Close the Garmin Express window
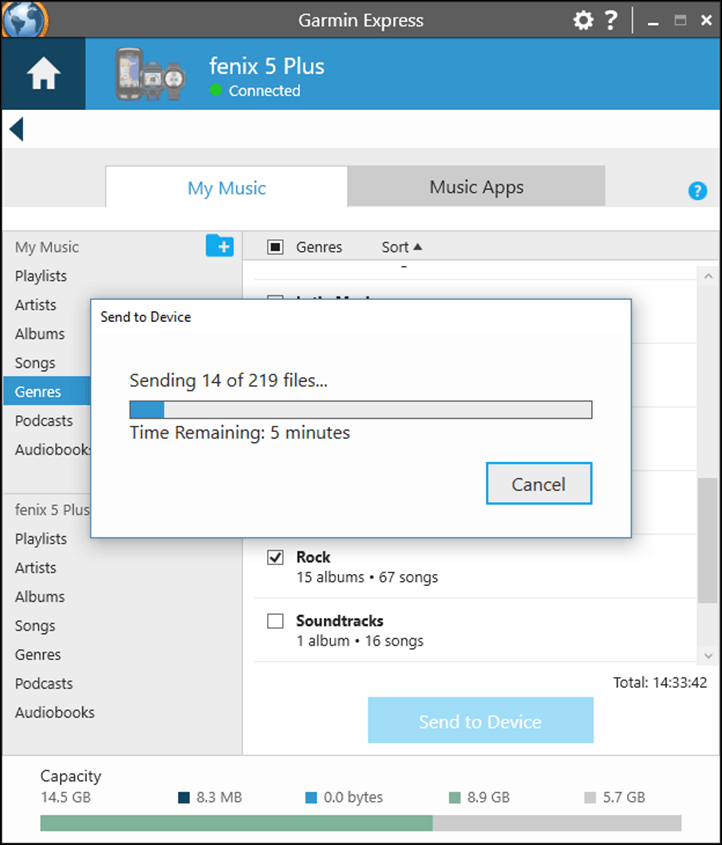Image resolution: width=722 pixels, height=845 pixels. pyautogui.click(x=706, y=20)
